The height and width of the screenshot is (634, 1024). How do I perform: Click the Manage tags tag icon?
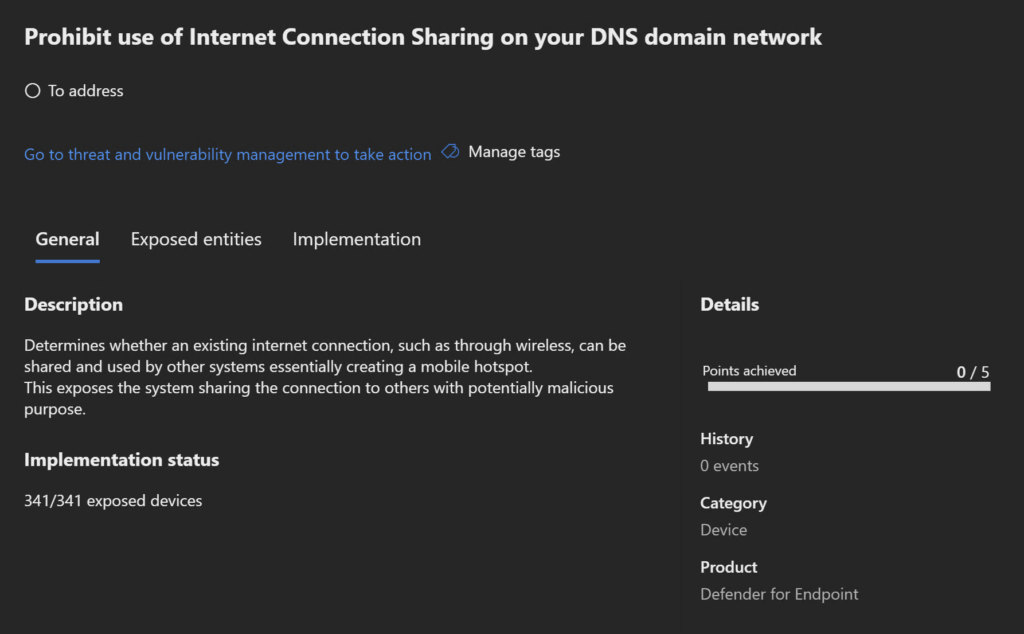(450, 152)
